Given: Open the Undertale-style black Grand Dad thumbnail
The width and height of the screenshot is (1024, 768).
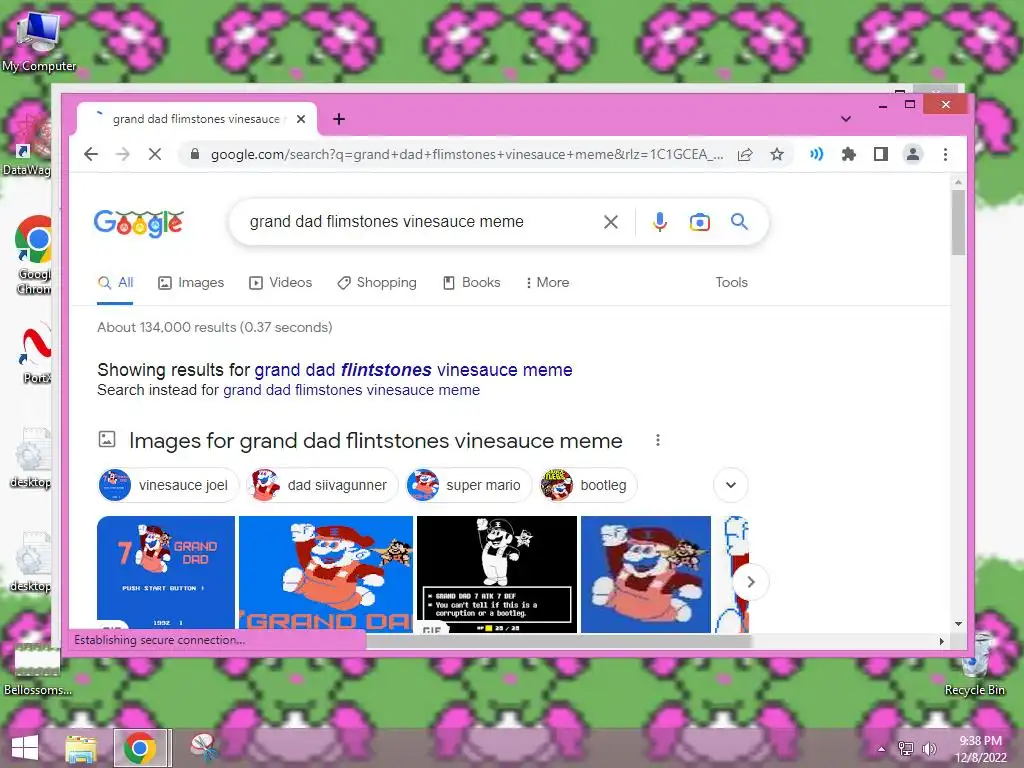Looking at the screenshot, I should point(497,574).
